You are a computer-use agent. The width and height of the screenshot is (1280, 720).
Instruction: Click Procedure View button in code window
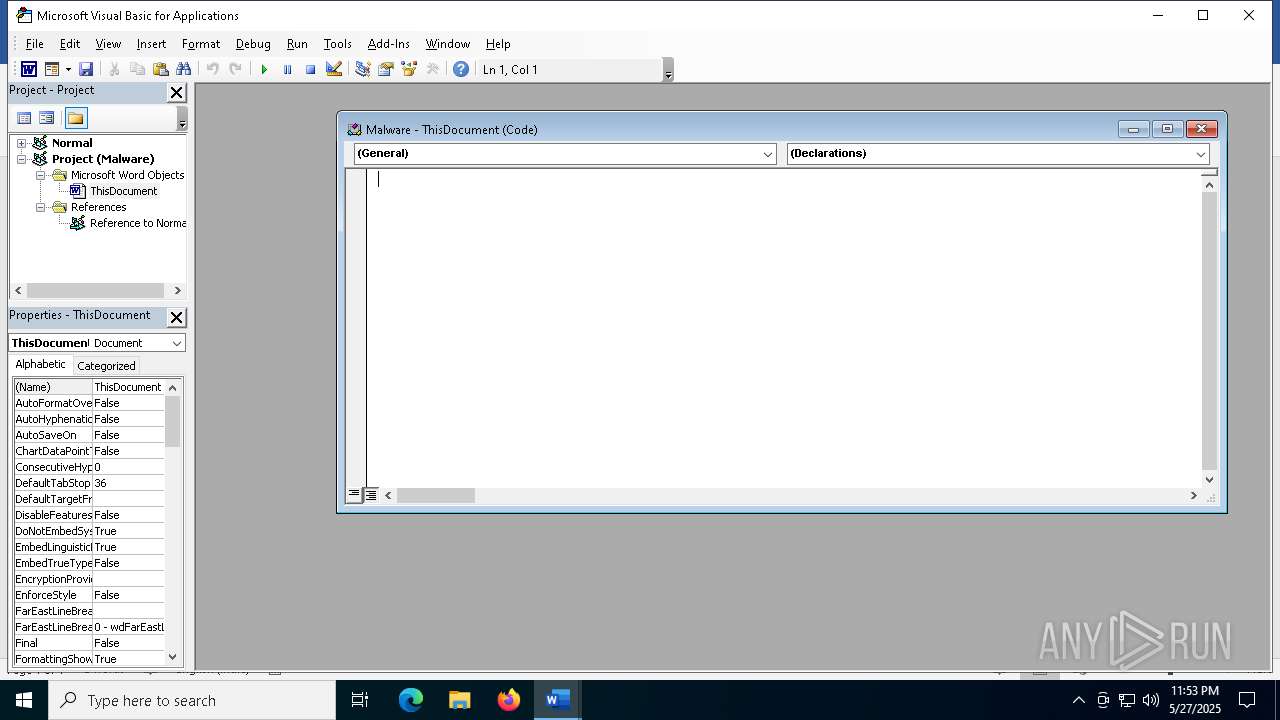click(353, 495)
